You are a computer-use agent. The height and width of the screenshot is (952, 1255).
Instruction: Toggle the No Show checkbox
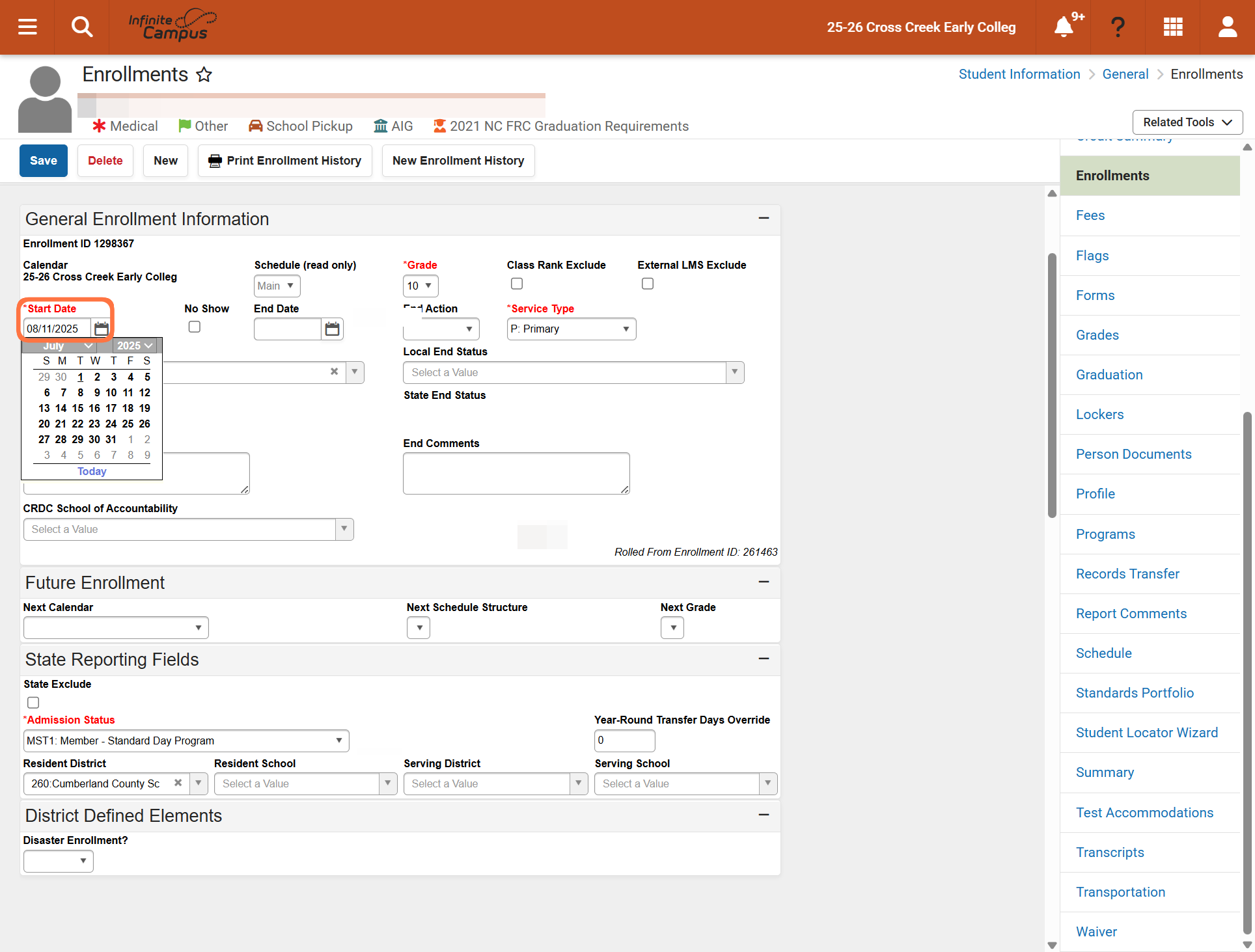coord(195,327)
